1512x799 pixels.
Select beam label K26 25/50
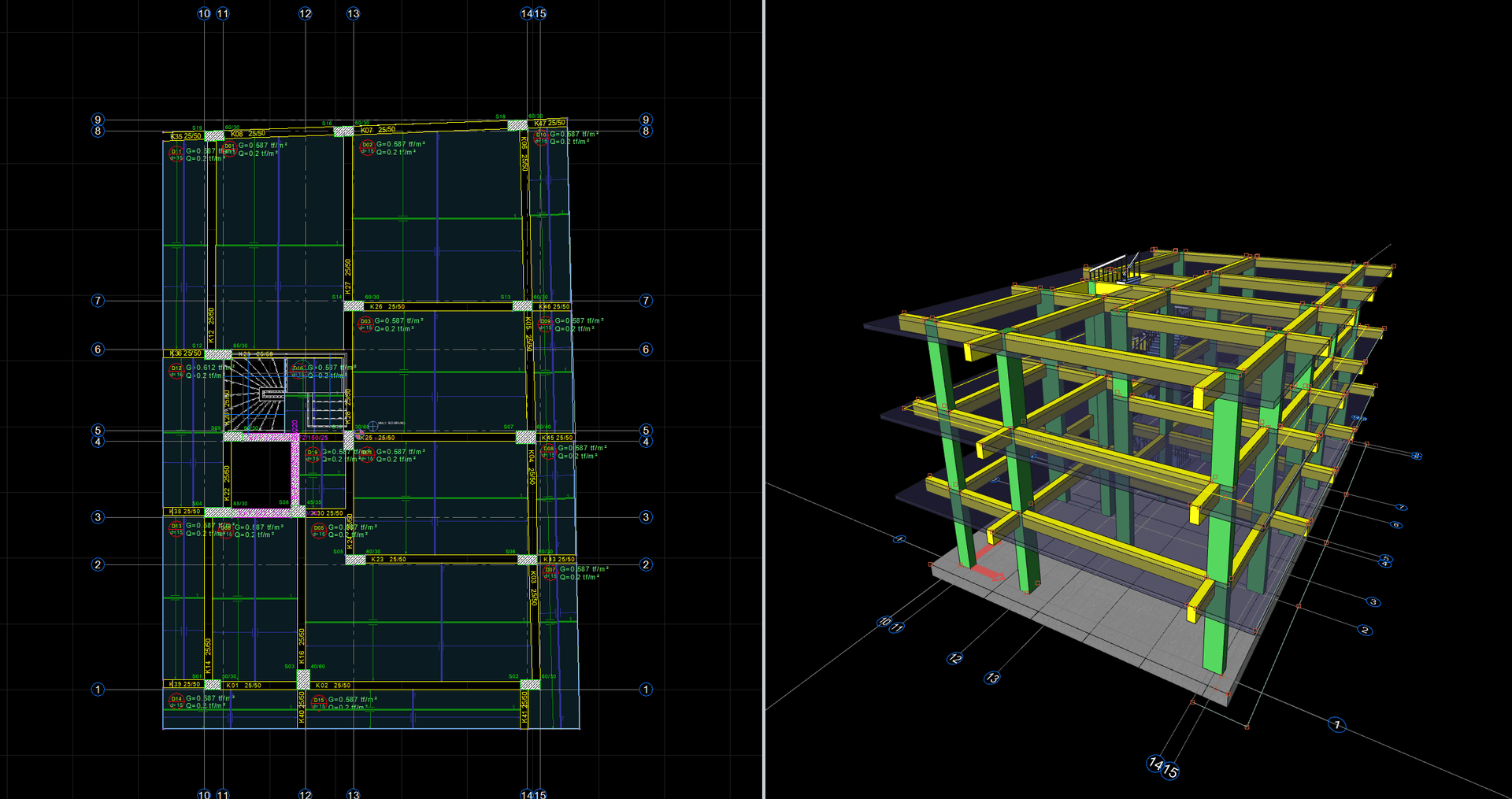(387, 306)
